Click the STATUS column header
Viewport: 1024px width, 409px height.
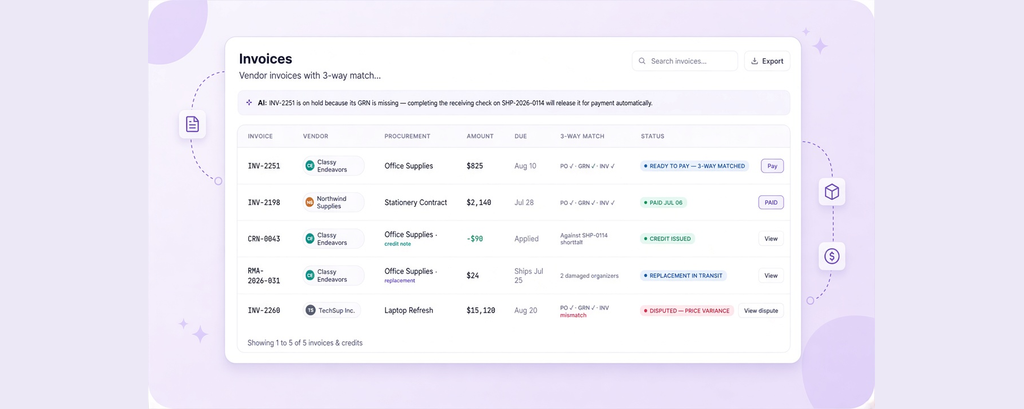[652, 137]
